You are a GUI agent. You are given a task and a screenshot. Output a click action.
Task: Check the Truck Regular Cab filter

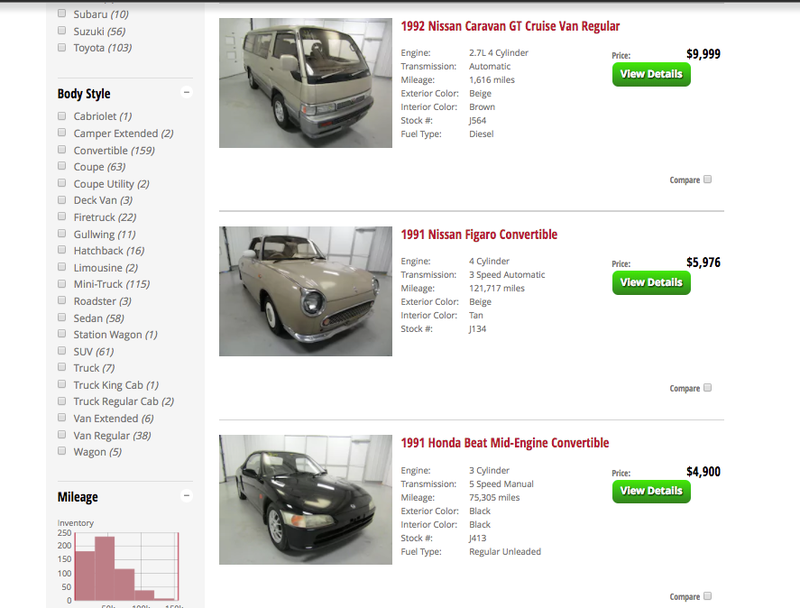tap(62, 401)
